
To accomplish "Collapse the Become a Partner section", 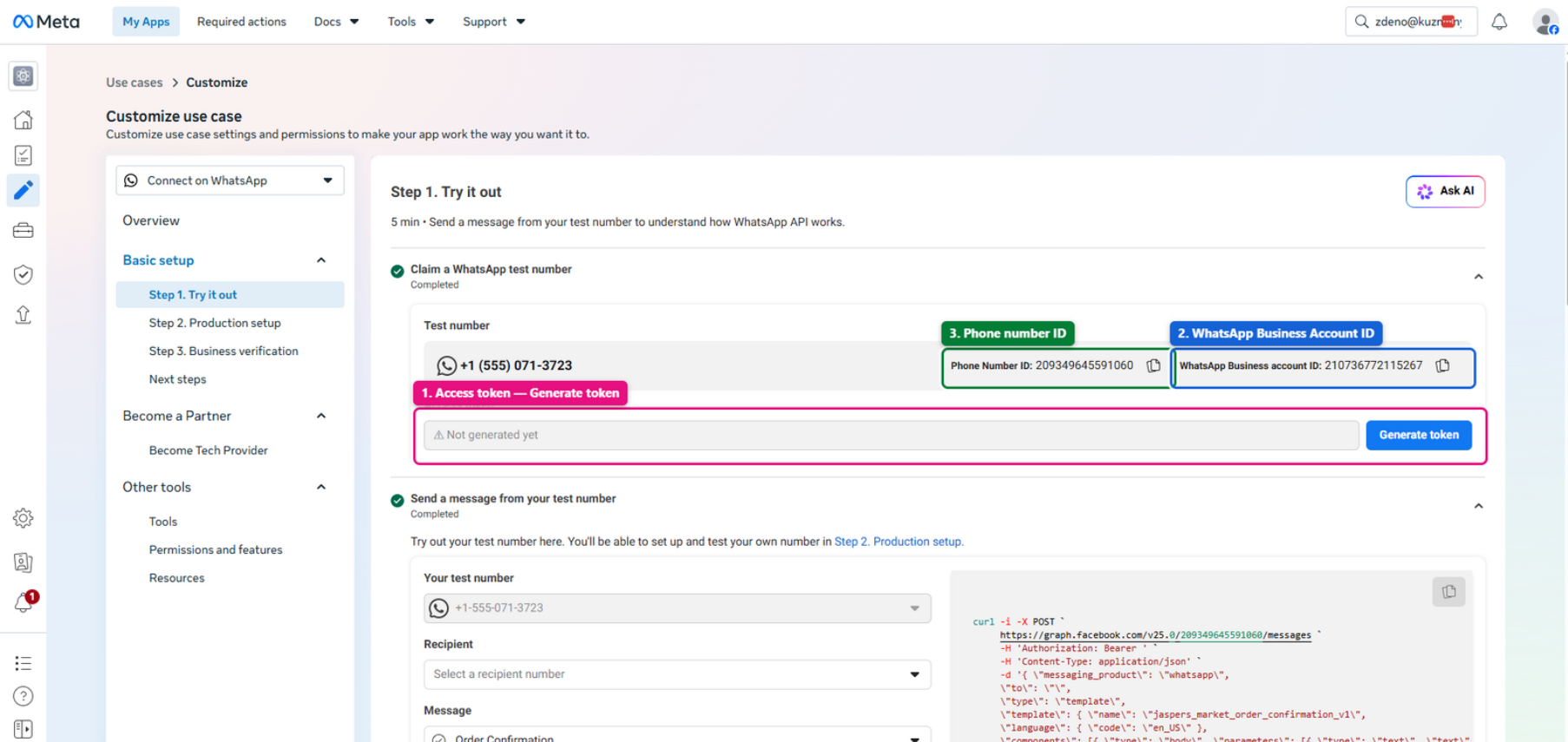I will pos(321,416).
